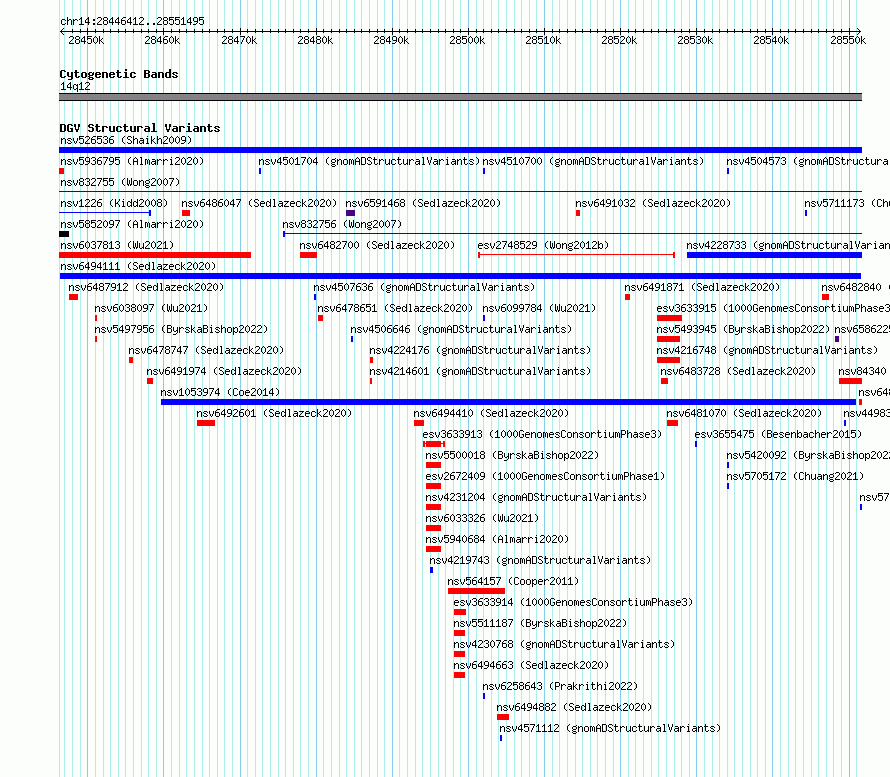This screenshot has height=777, width=890.
Task: Open the nsv5940684 (Almarri2020) variant
Action: (497, 539)
